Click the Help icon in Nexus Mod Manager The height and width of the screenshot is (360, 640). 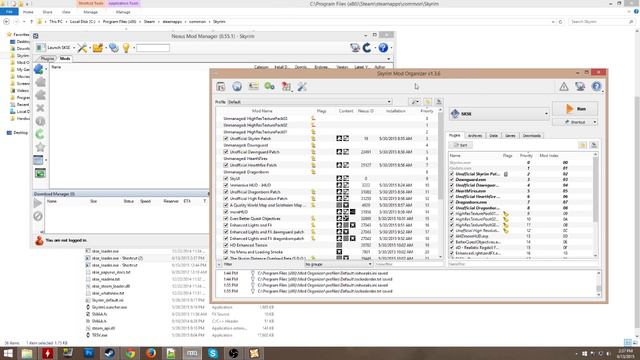[383, 48]
